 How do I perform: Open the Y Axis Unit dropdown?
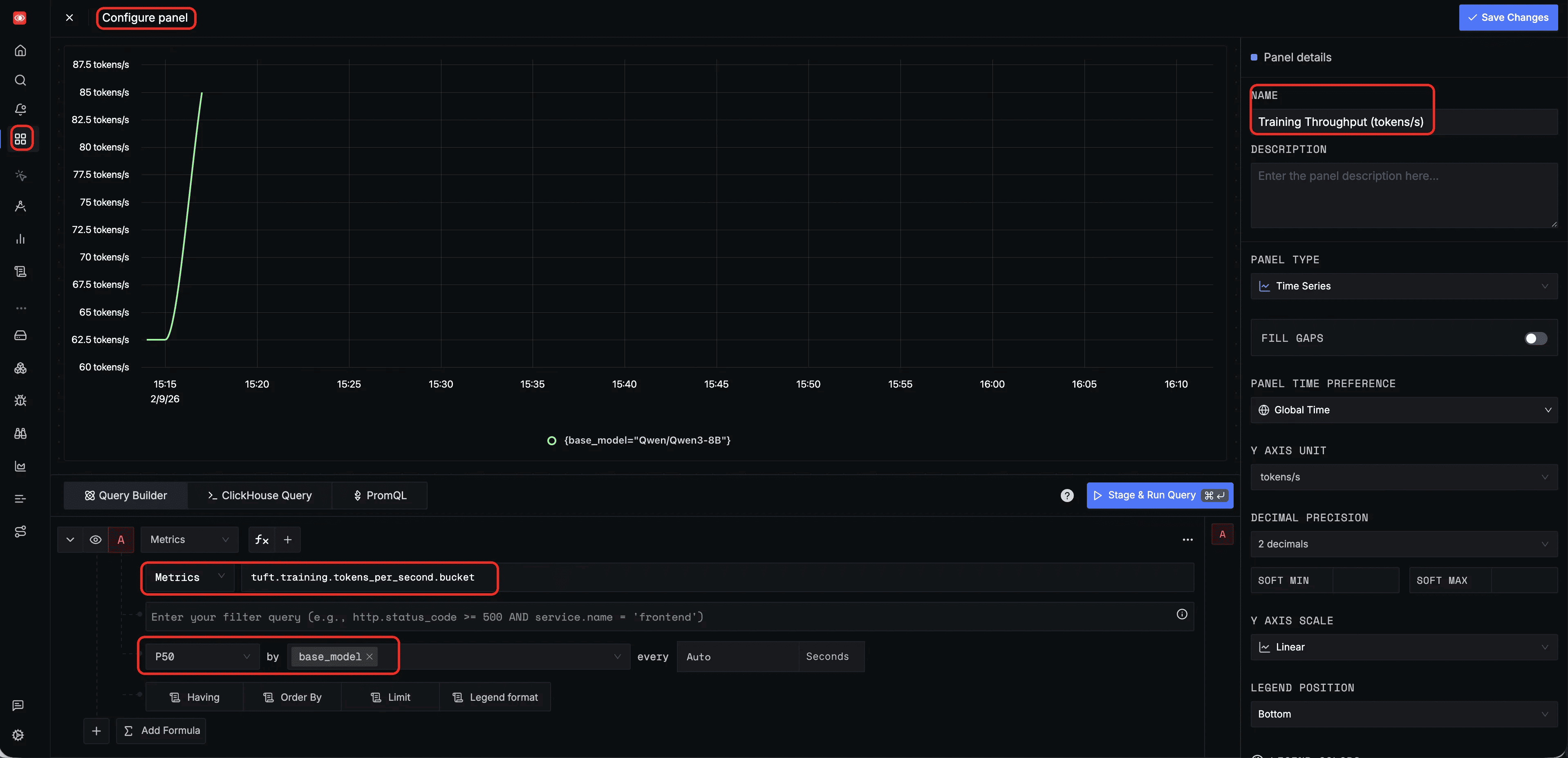coord(1403,477)
